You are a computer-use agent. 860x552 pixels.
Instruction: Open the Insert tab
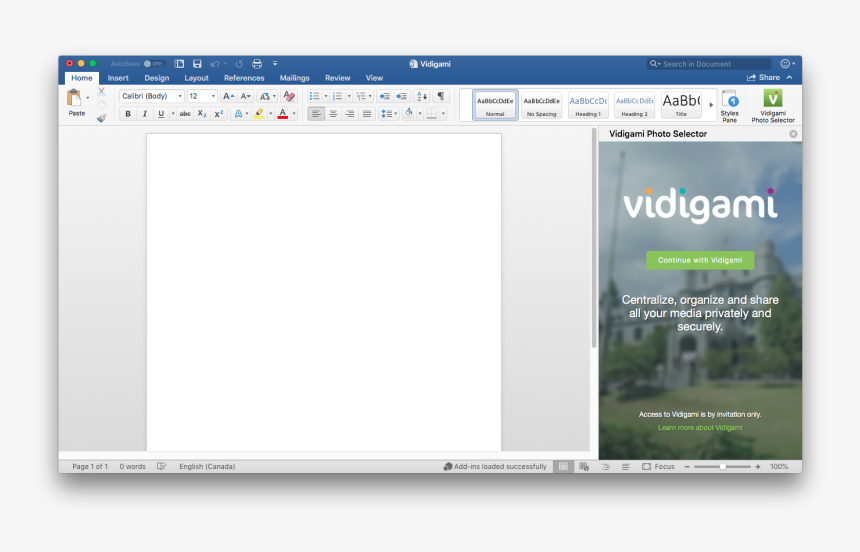coord(118,78)
